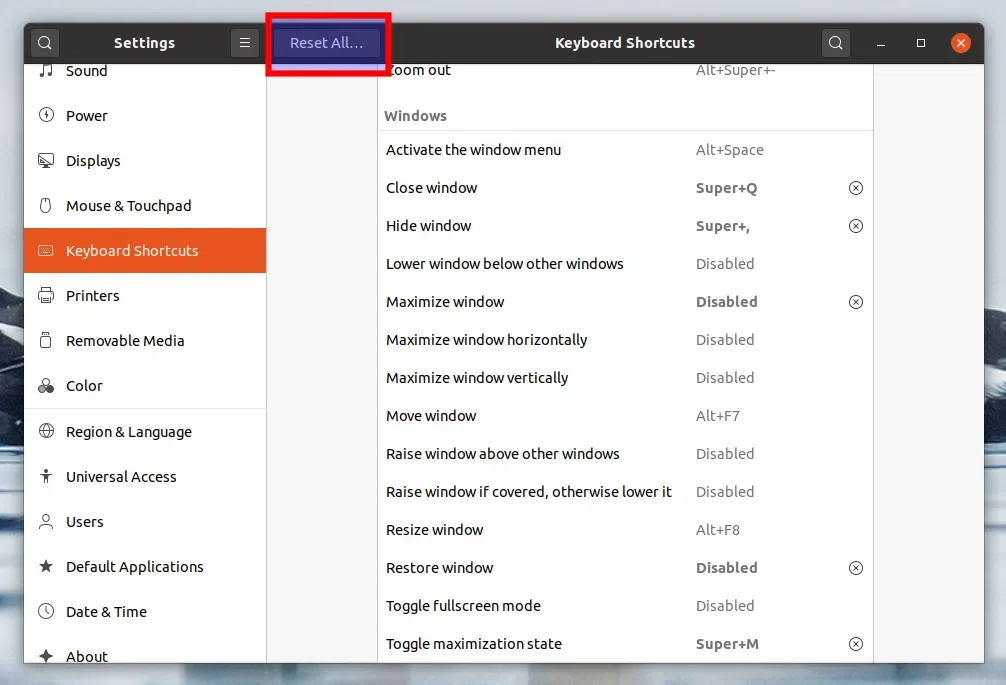
Task: Reset the Restore window shortcut
Action: [x=855, y=568]
